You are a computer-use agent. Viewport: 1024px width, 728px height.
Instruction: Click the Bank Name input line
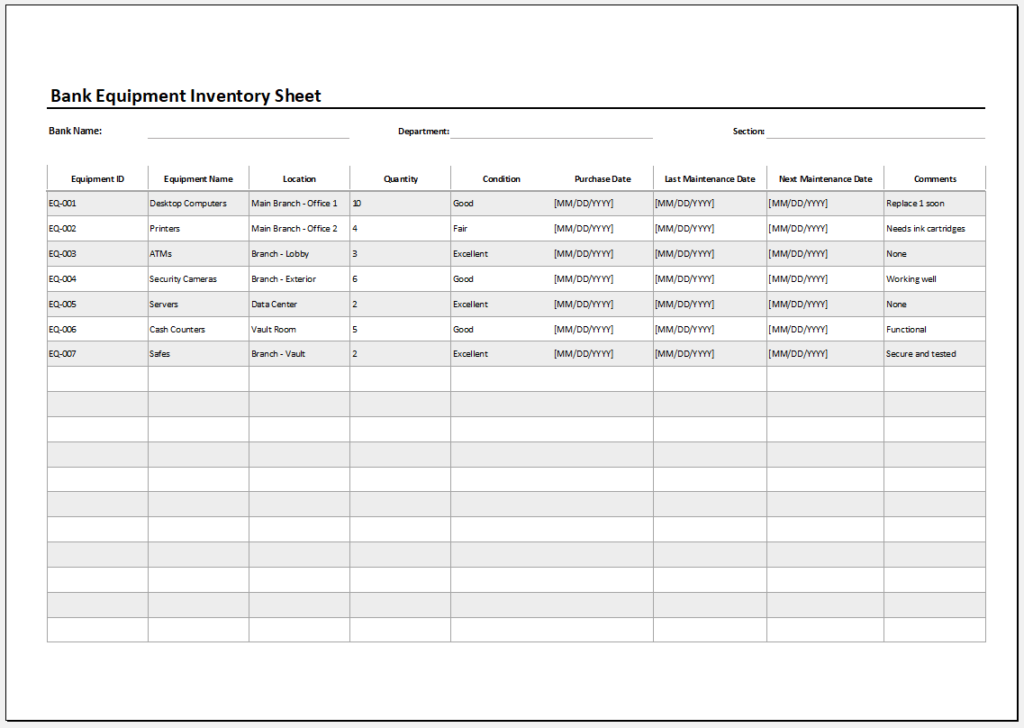(x=248, y=131)
